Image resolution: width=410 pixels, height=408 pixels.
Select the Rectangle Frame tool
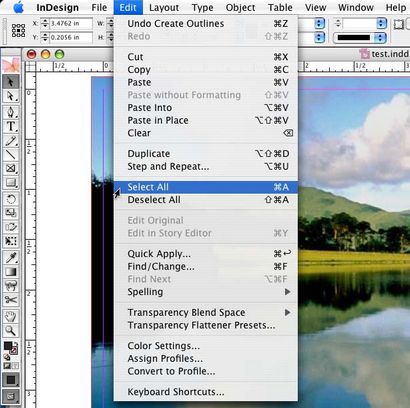point(11,169)
